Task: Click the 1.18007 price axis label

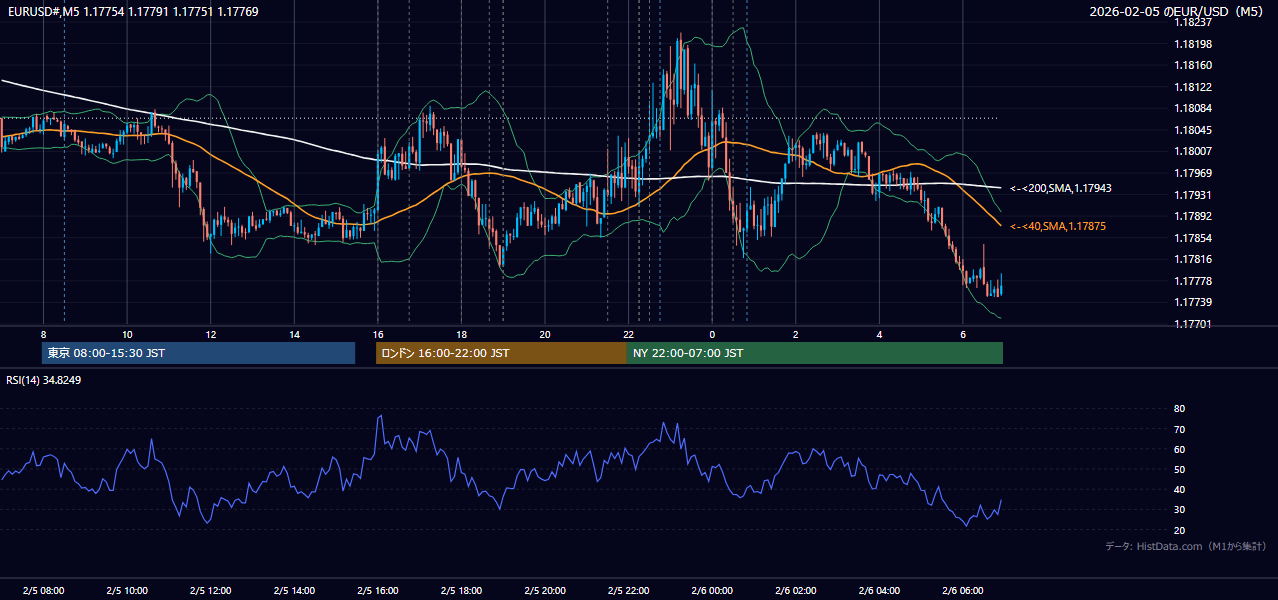Action: coord(1194,151)
